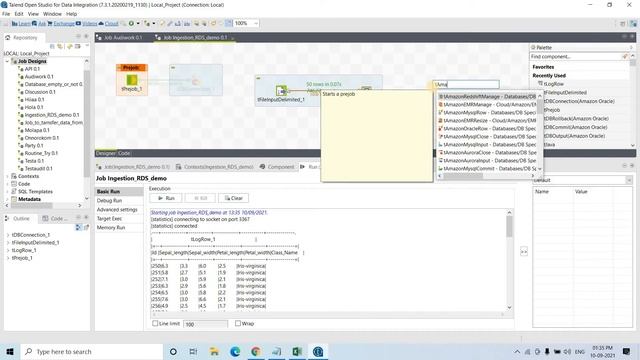Open the Component tab
This screenshot has height=360, width=640.
[277, 167]
